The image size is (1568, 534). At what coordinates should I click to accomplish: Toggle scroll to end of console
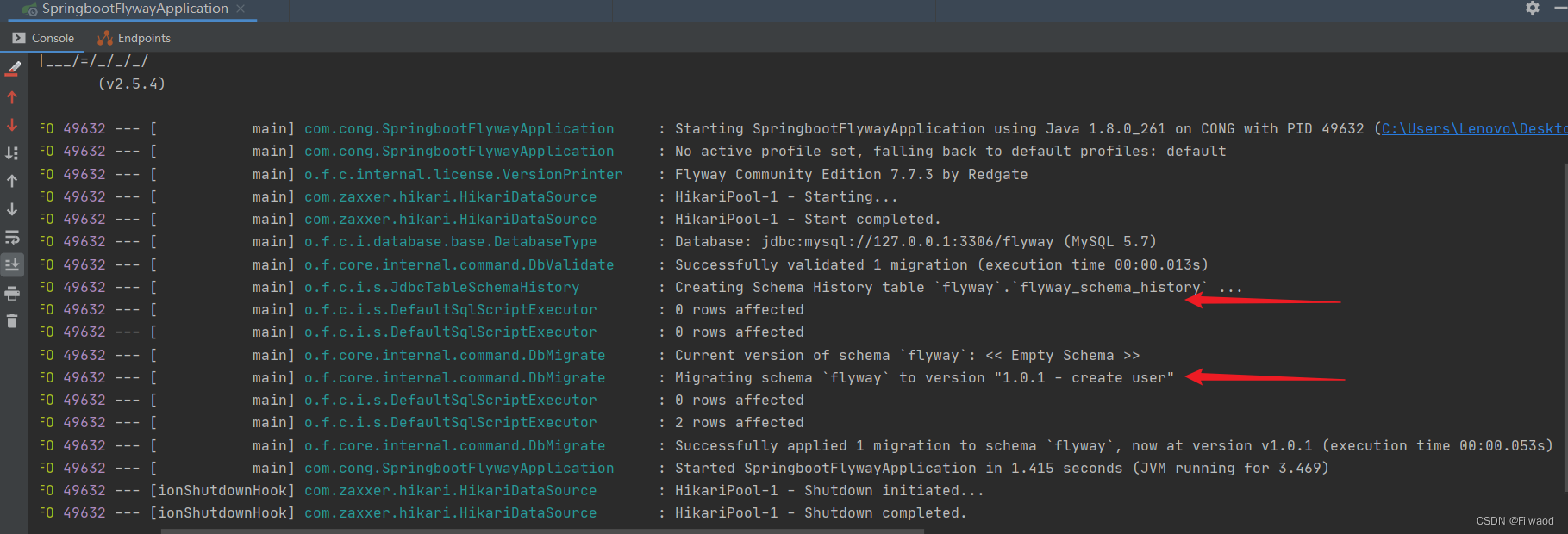[x=12, y=264]
